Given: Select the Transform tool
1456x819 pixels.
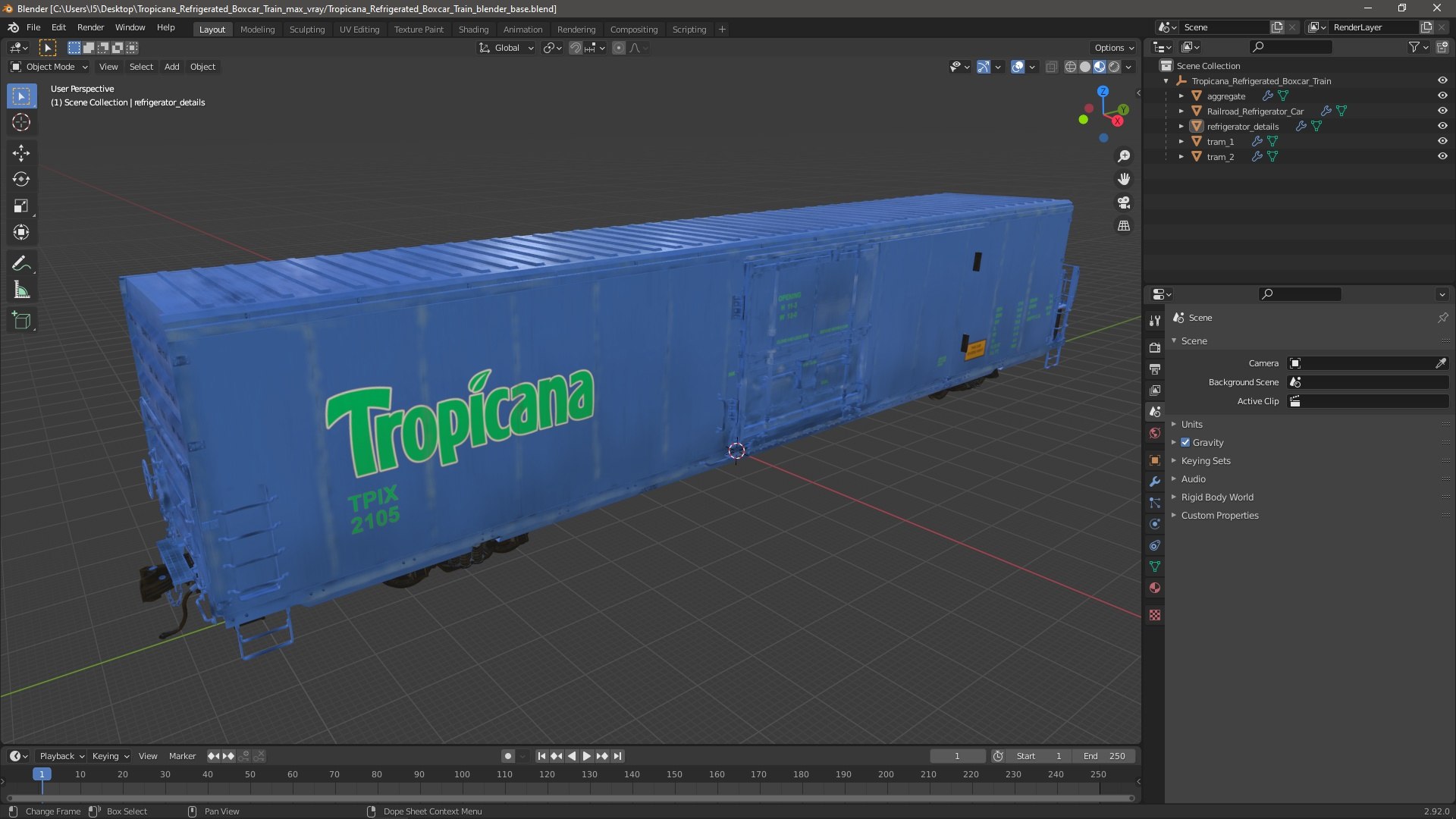Looking at the screenshot, I should coord(21,233).
